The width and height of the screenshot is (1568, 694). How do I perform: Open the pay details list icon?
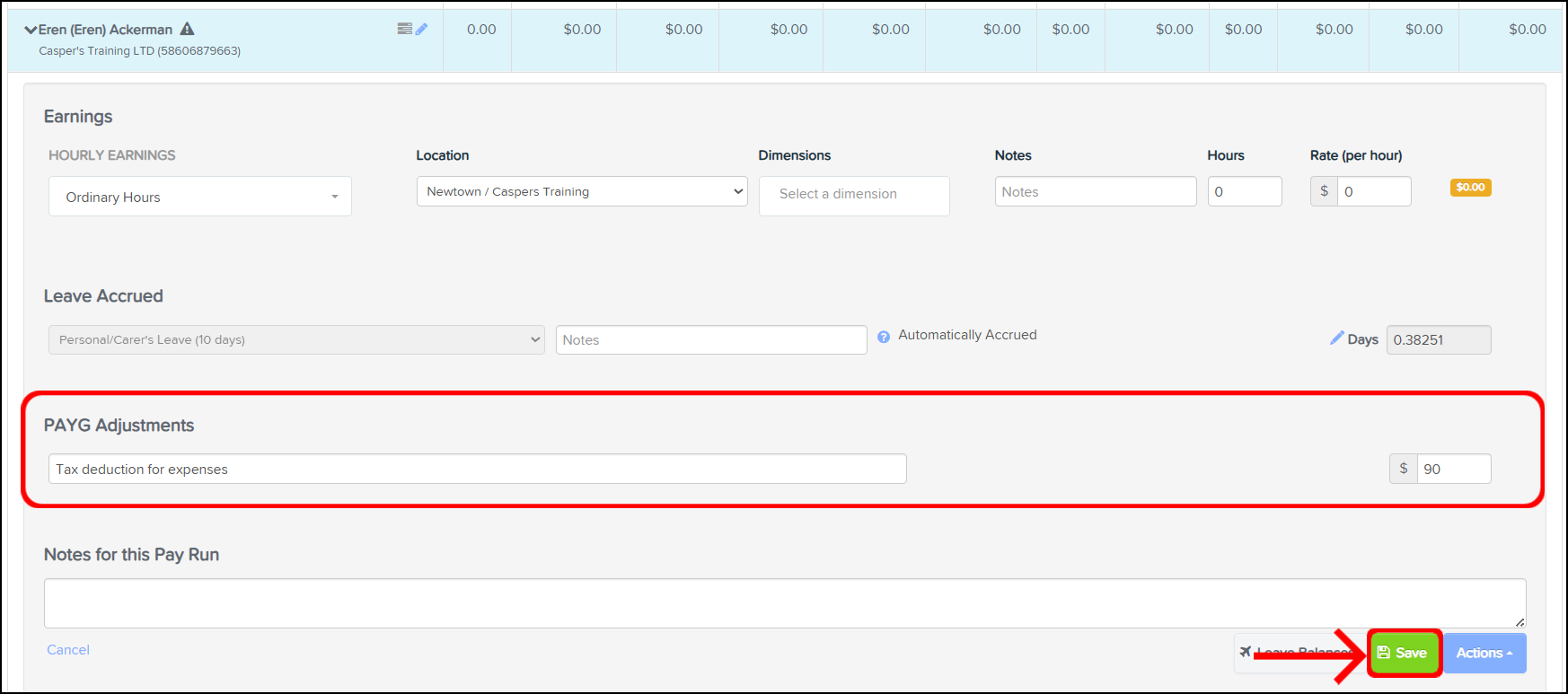tap(404, 29)
